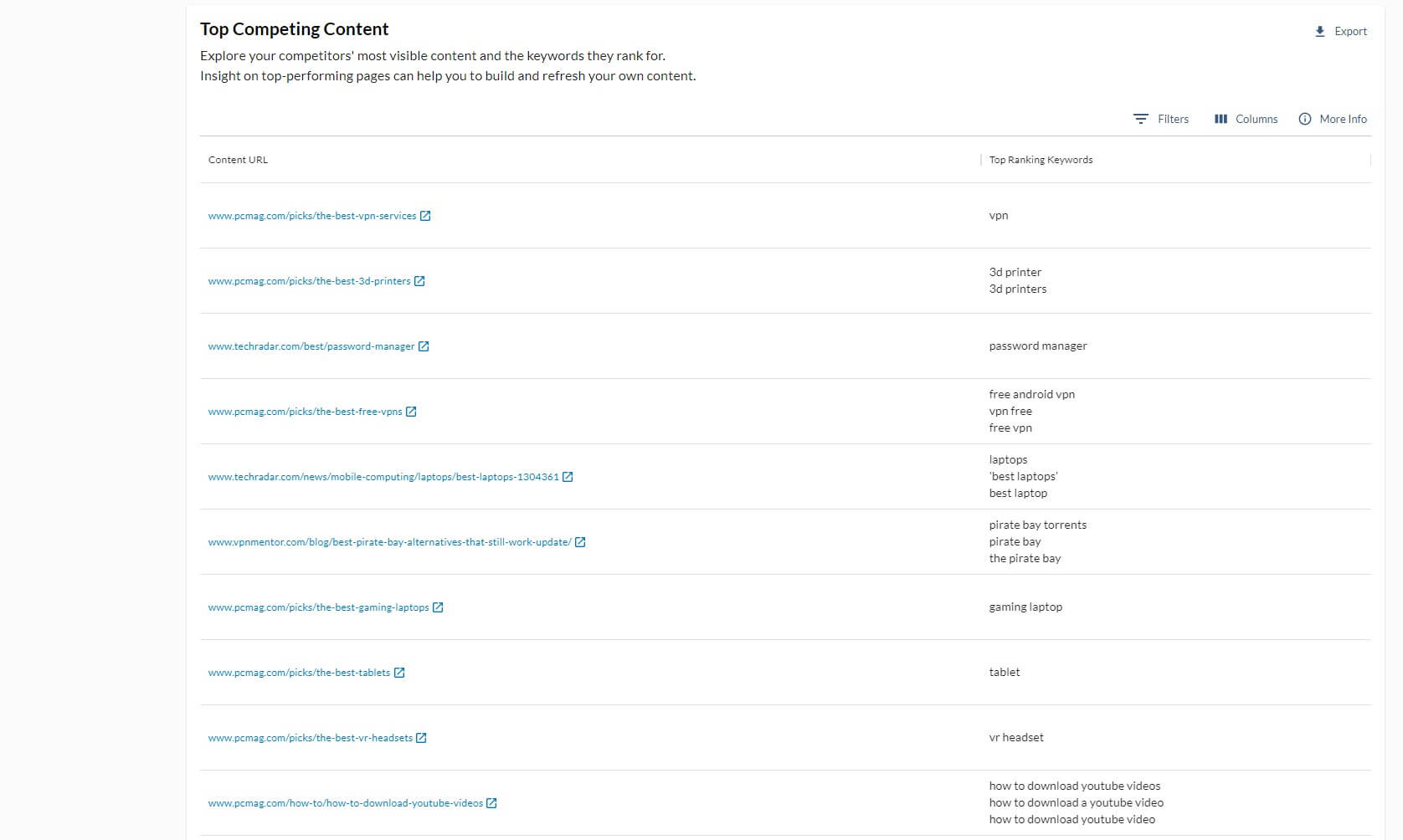The image size is (1403, 840).
Task: Select the vpnmentor pirate bay blog link
Action: (388, 542)
